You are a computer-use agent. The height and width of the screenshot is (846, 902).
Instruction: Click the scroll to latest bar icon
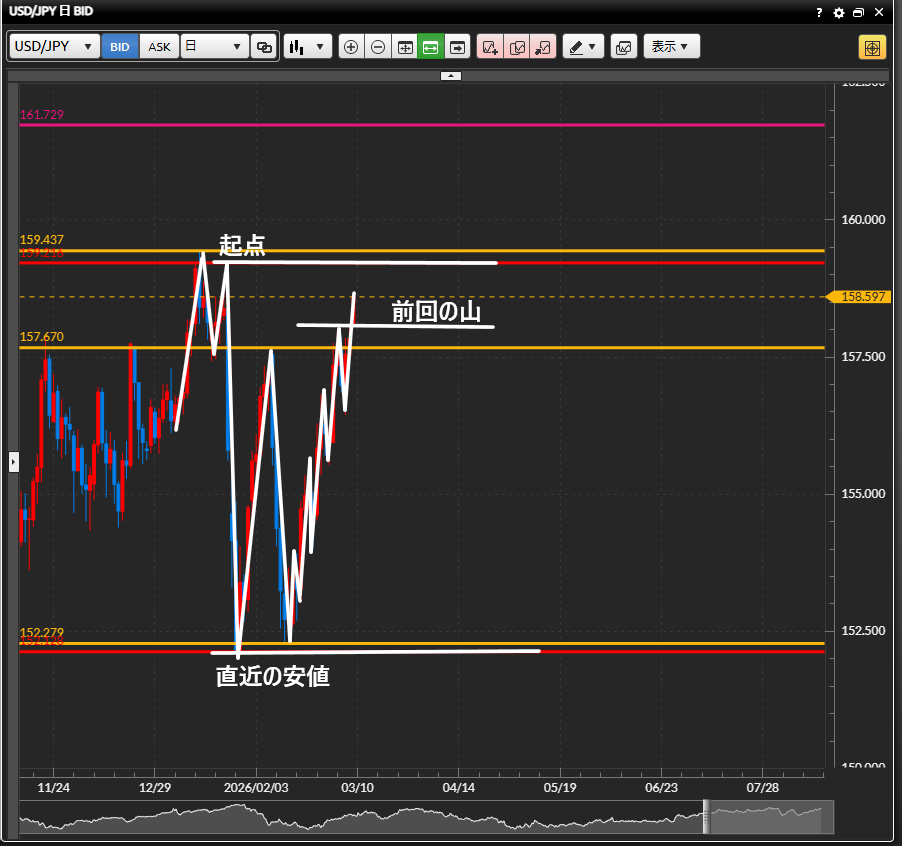(x=458, y=47)
